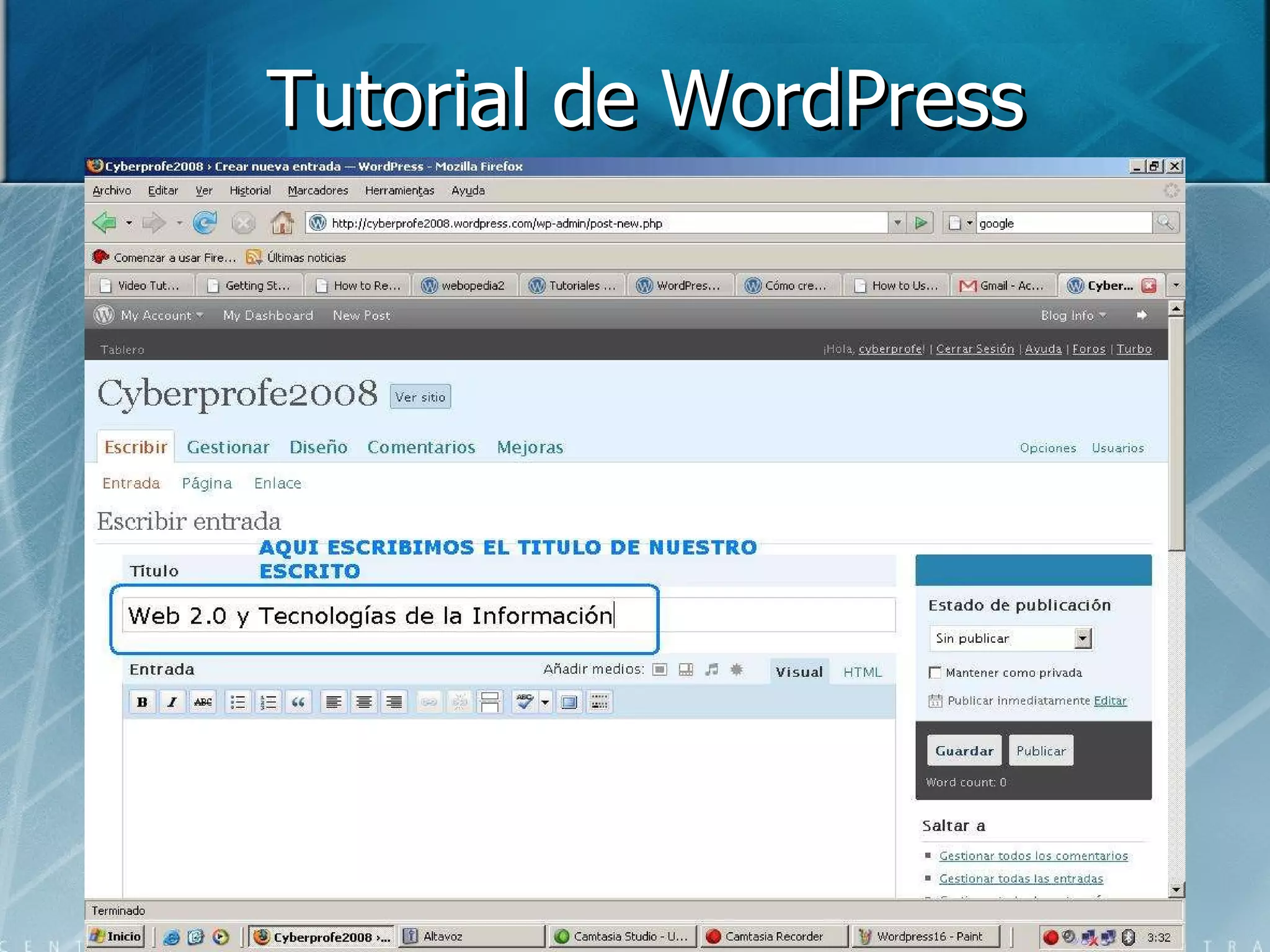Open back button history dropdown

129,223
